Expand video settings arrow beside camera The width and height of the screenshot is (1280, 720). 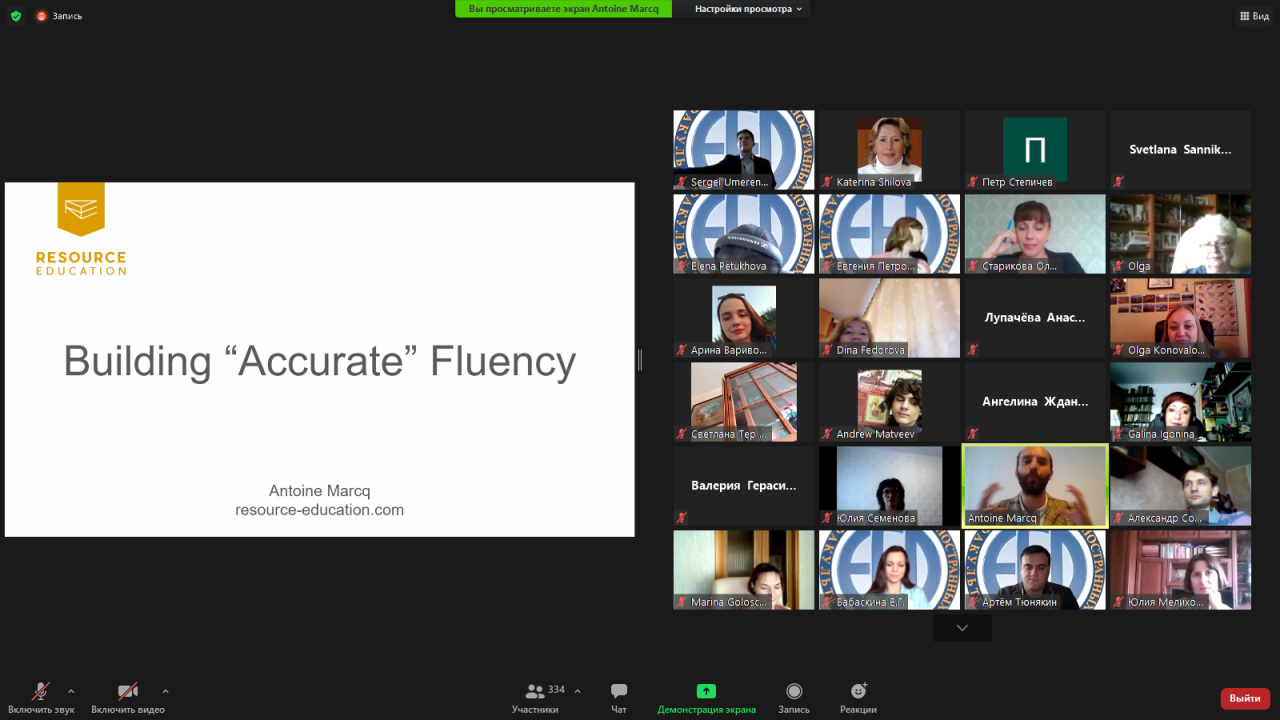pos(165,691)
